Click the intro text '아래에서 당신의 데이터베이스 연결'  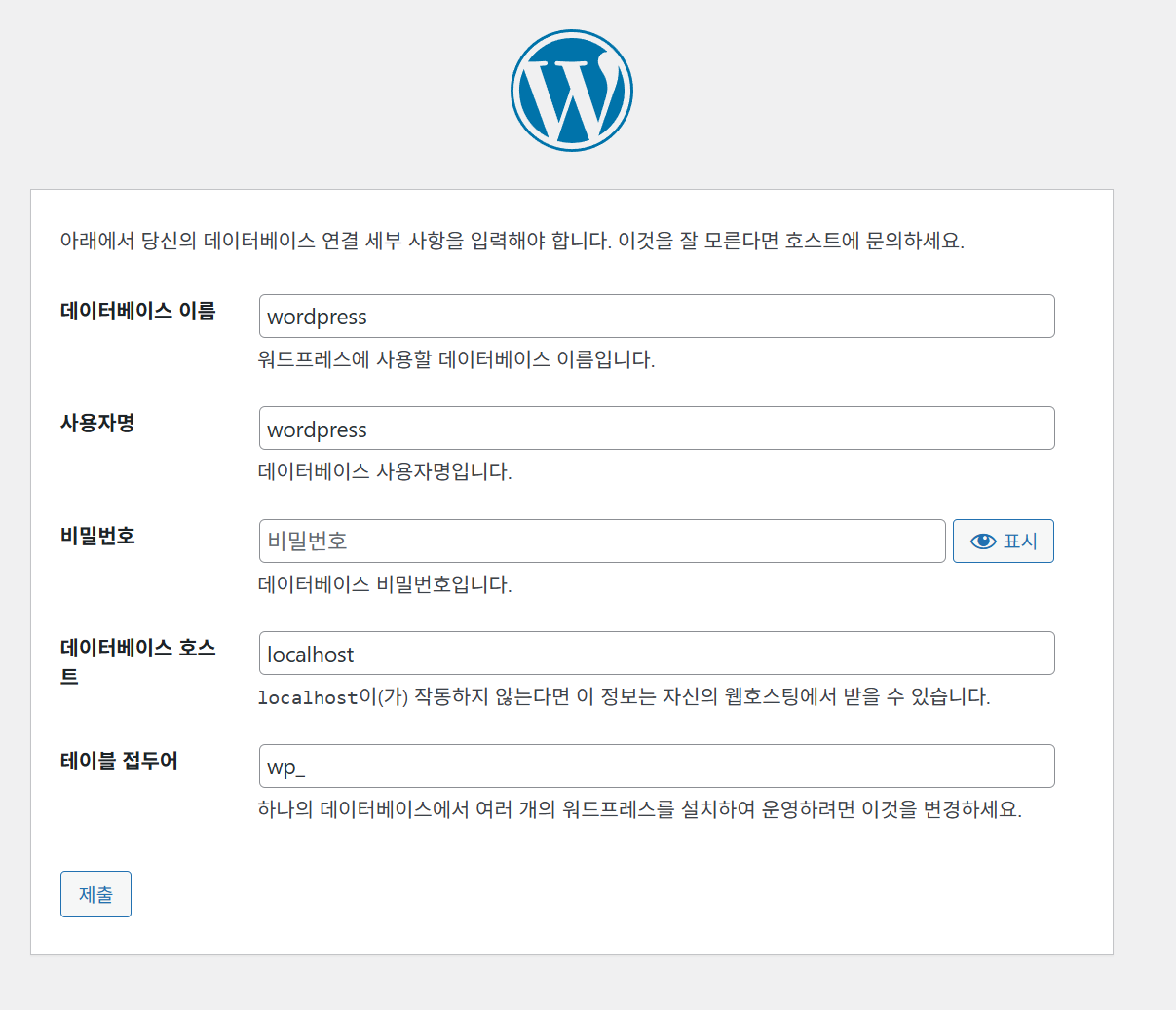pyautogui.click(x=209, y=241)
